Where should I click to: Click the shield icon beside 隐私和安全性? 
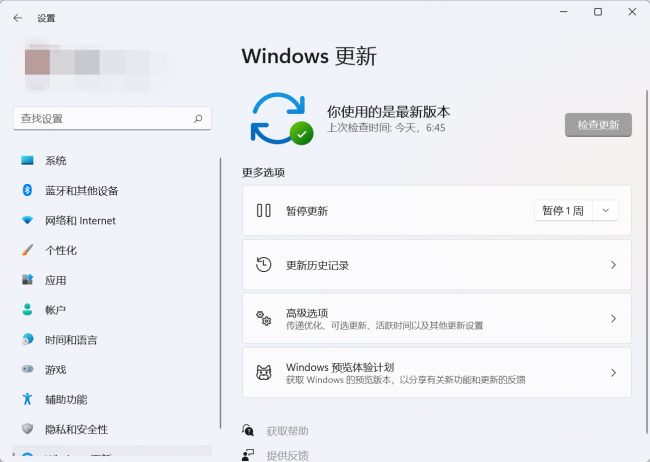coord(27,428)
